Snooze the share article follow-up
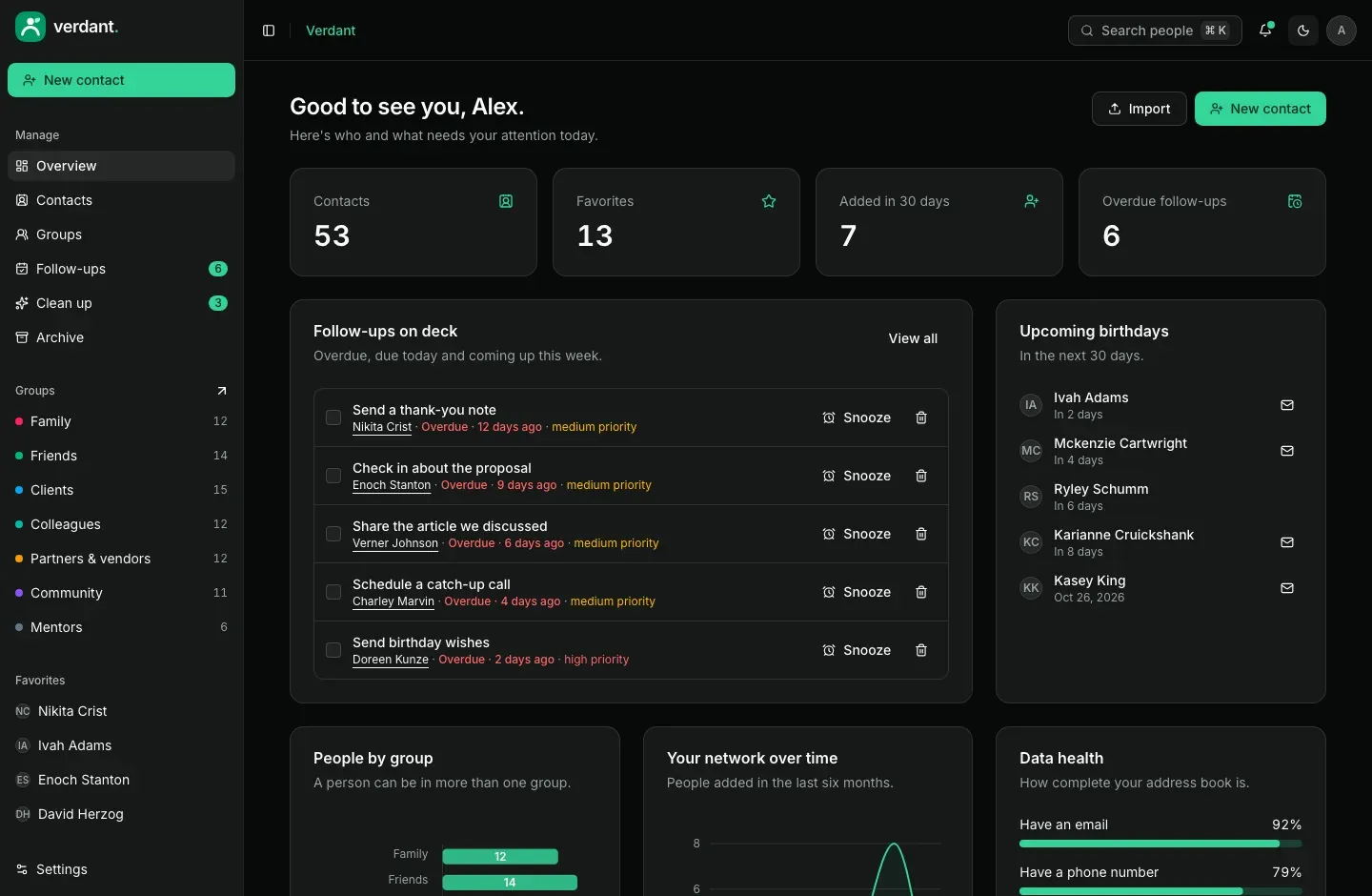The width and height of the screenshot is (1372, 896). click(x=857, y=534)
